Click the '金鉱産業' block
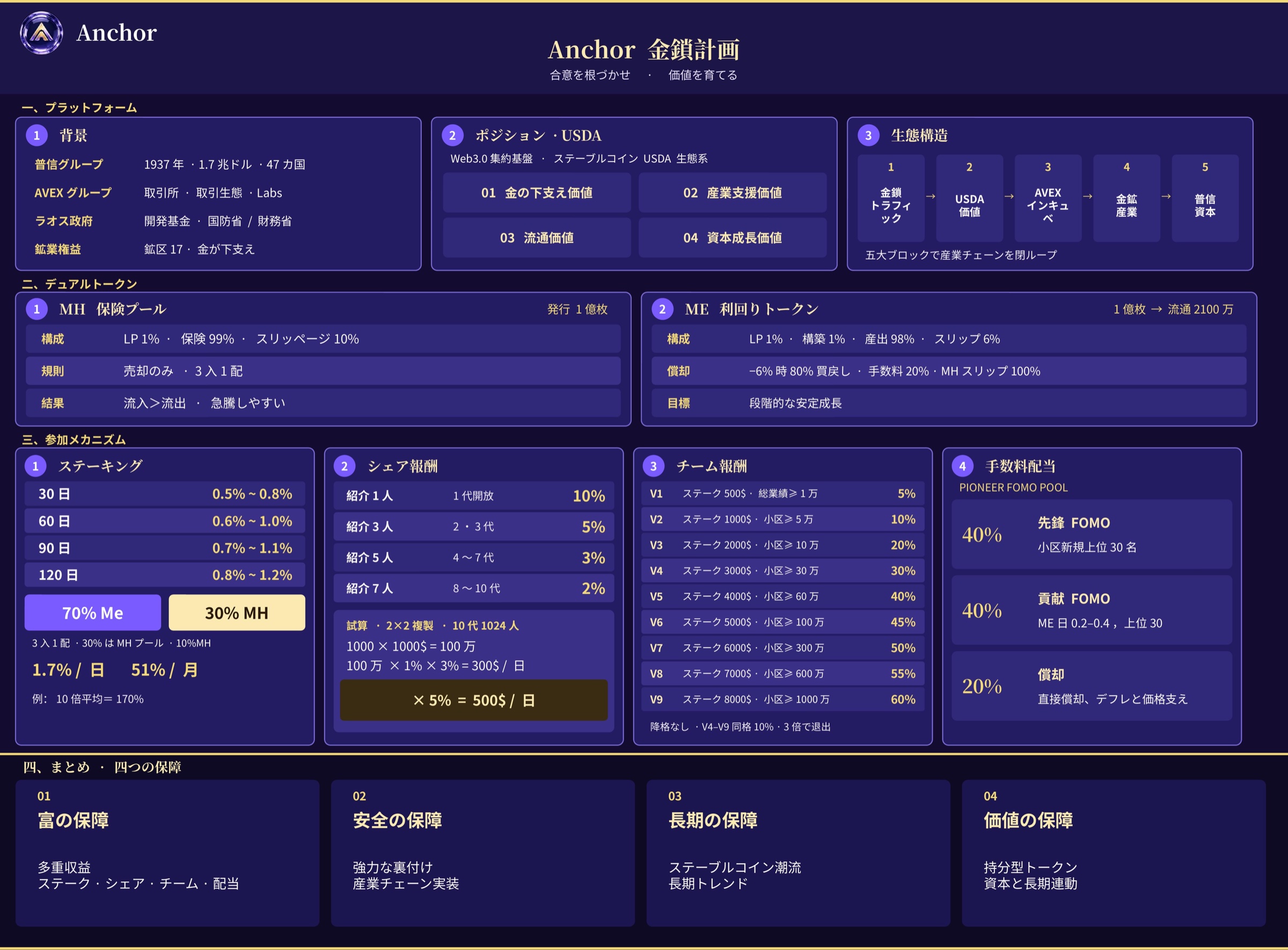 [1126, 198]
